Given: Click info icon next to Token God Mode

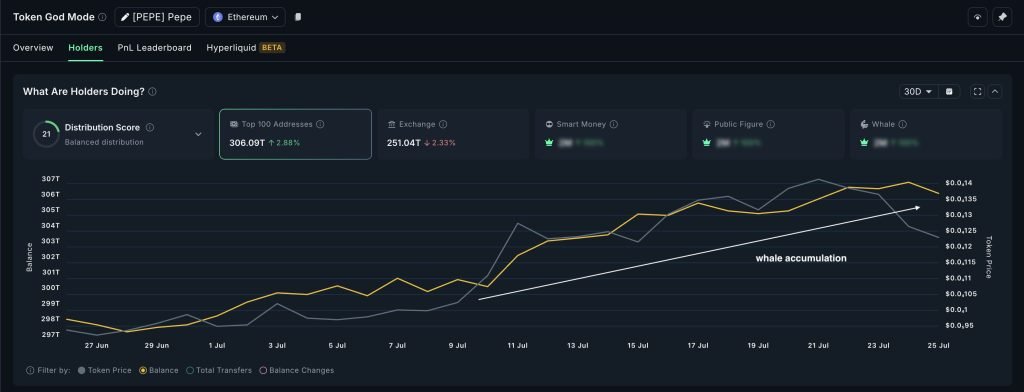Looking at the screenshot, I should [x=102, y=18].
